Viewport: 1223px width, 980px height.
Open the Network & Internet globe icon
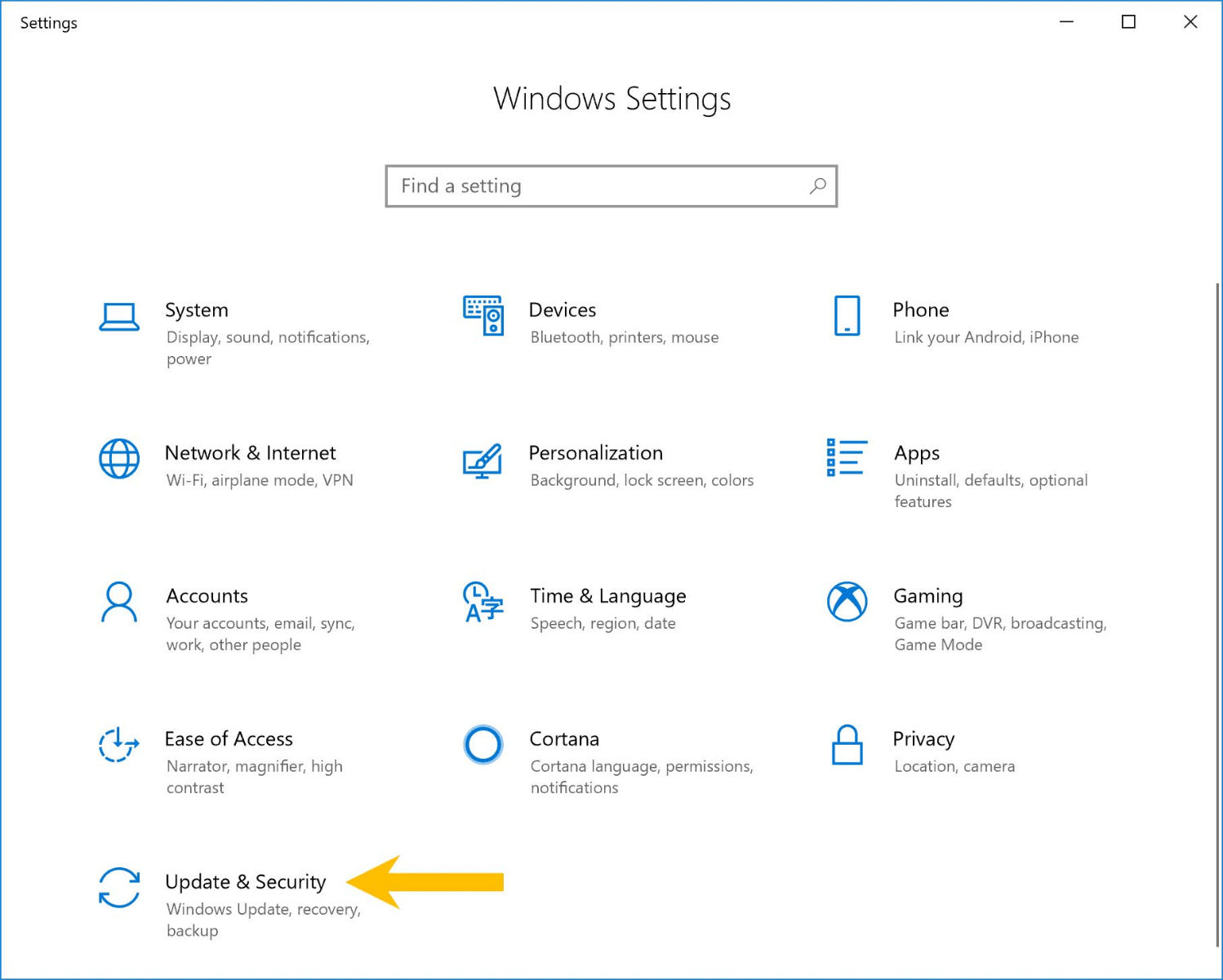click(x=119, y=458)
